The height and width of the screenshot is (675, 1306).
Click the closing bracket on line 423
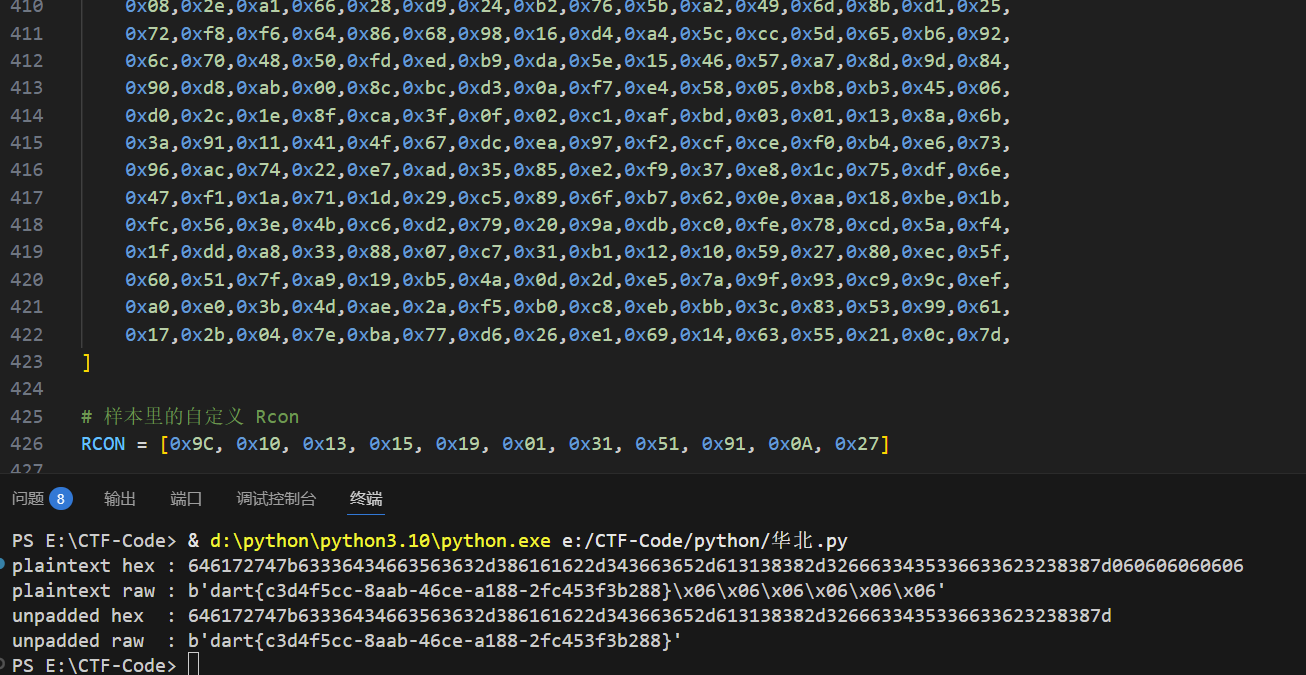point(87,362)
